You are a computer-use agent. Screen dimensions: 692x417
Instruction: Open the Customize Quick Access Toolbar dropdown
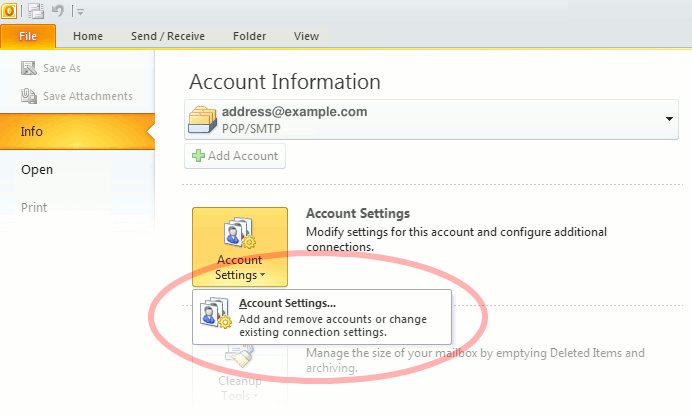pos(79,11)
